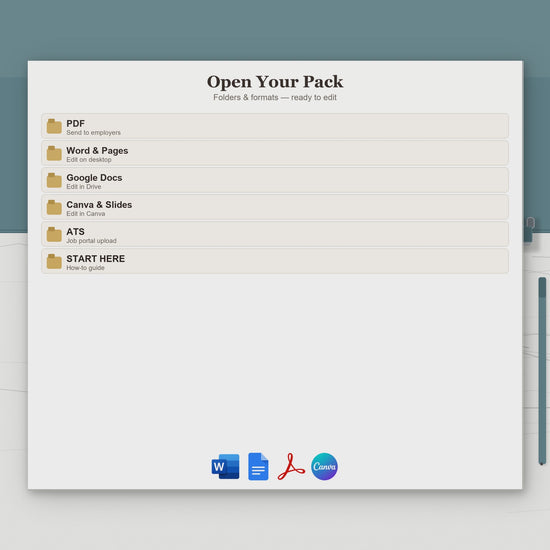Image resolution: width=550 pixels, height=550 pixels.
Task: Open the Canva round logo icon
Action: (x=324, y=467)
